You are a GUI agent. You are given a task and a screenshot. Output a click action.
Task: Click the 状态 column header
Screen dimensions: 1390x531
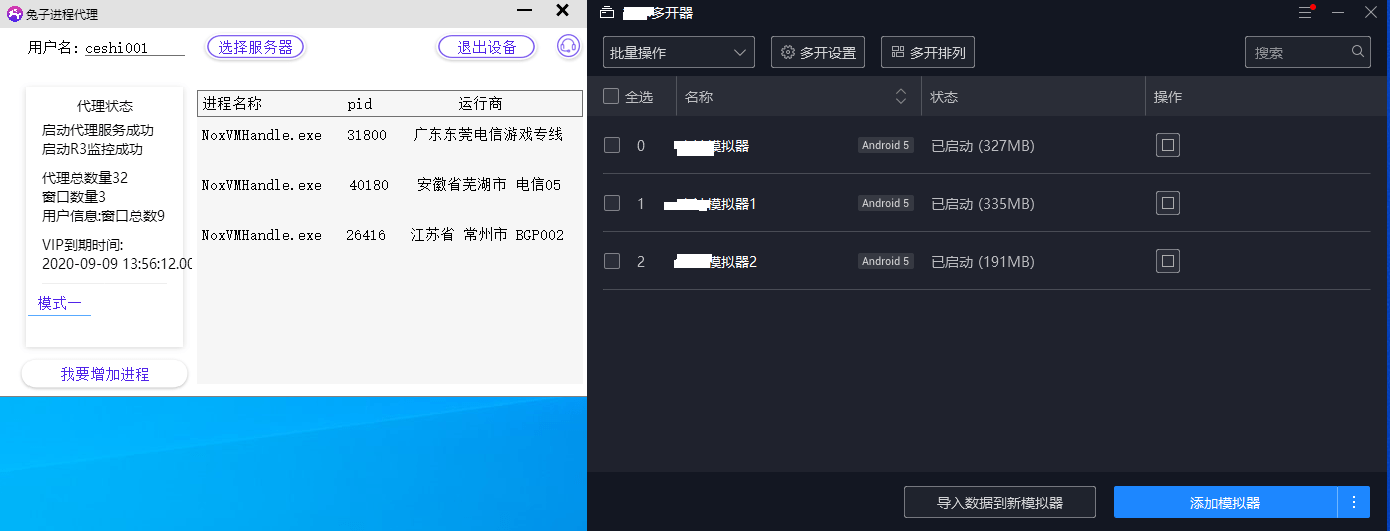(x=944, y=97)
